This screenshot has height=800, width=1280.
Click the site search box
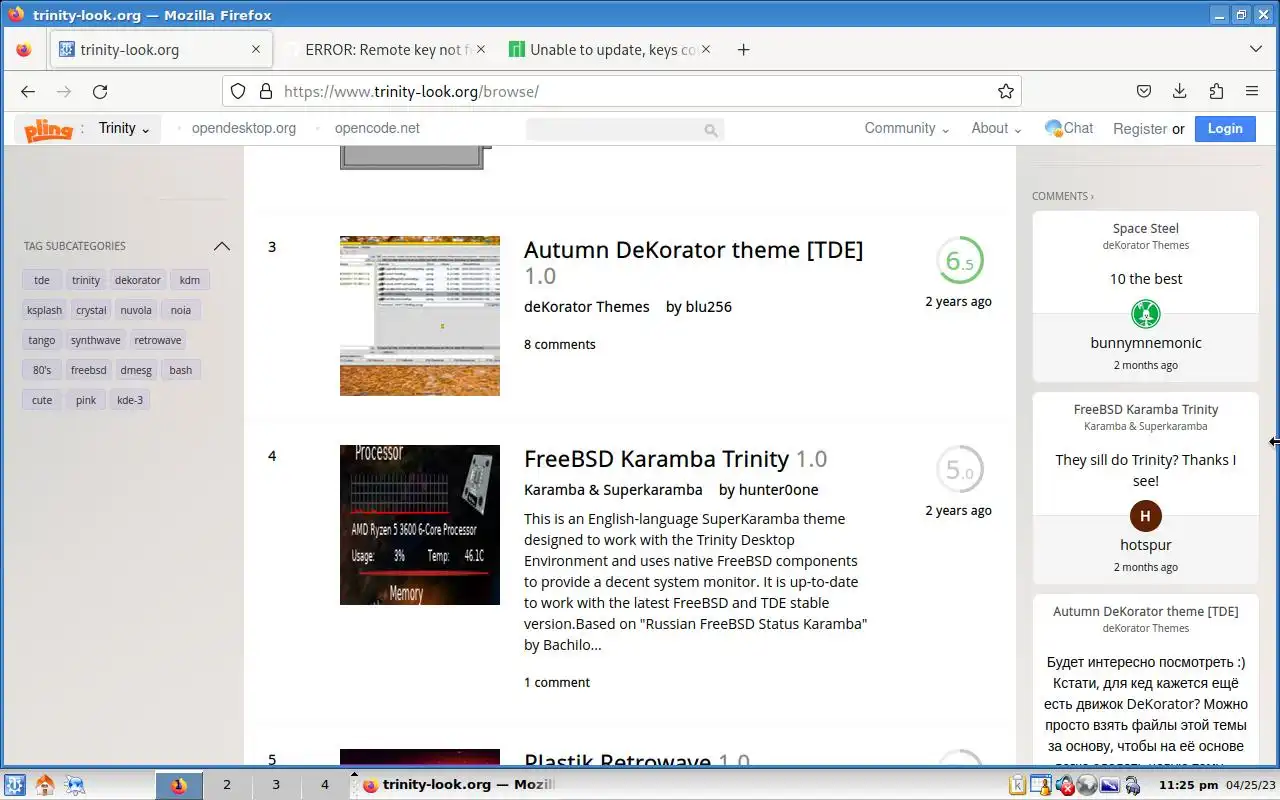tap(625, 129)
